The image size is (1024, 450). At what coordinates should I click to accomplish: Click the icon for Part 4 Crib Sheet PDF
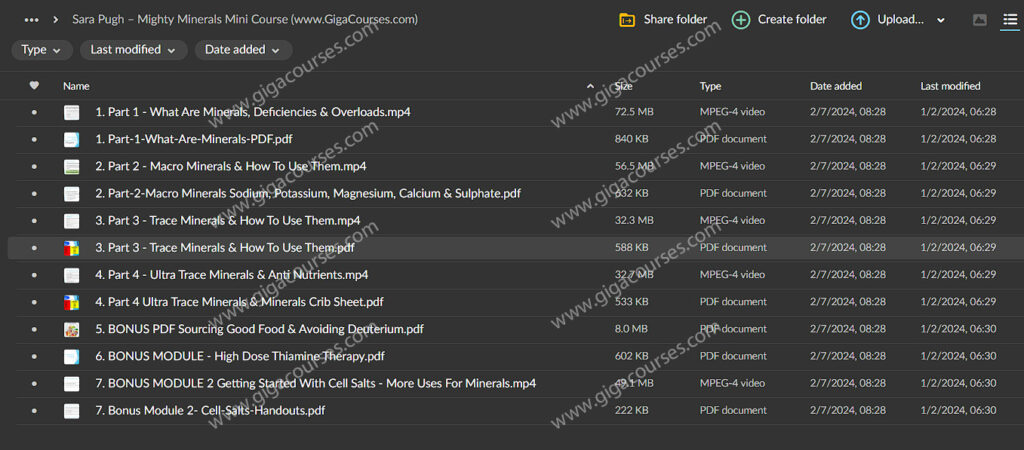[71, 302]
